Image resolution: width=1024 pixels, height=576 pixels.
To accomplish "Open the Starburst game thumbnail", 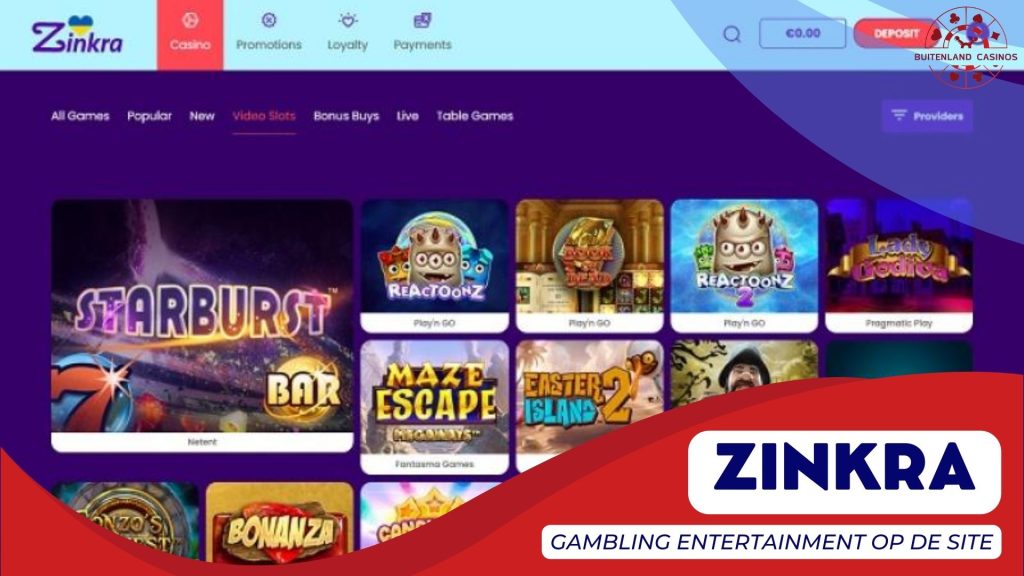I will click(202, 326).
